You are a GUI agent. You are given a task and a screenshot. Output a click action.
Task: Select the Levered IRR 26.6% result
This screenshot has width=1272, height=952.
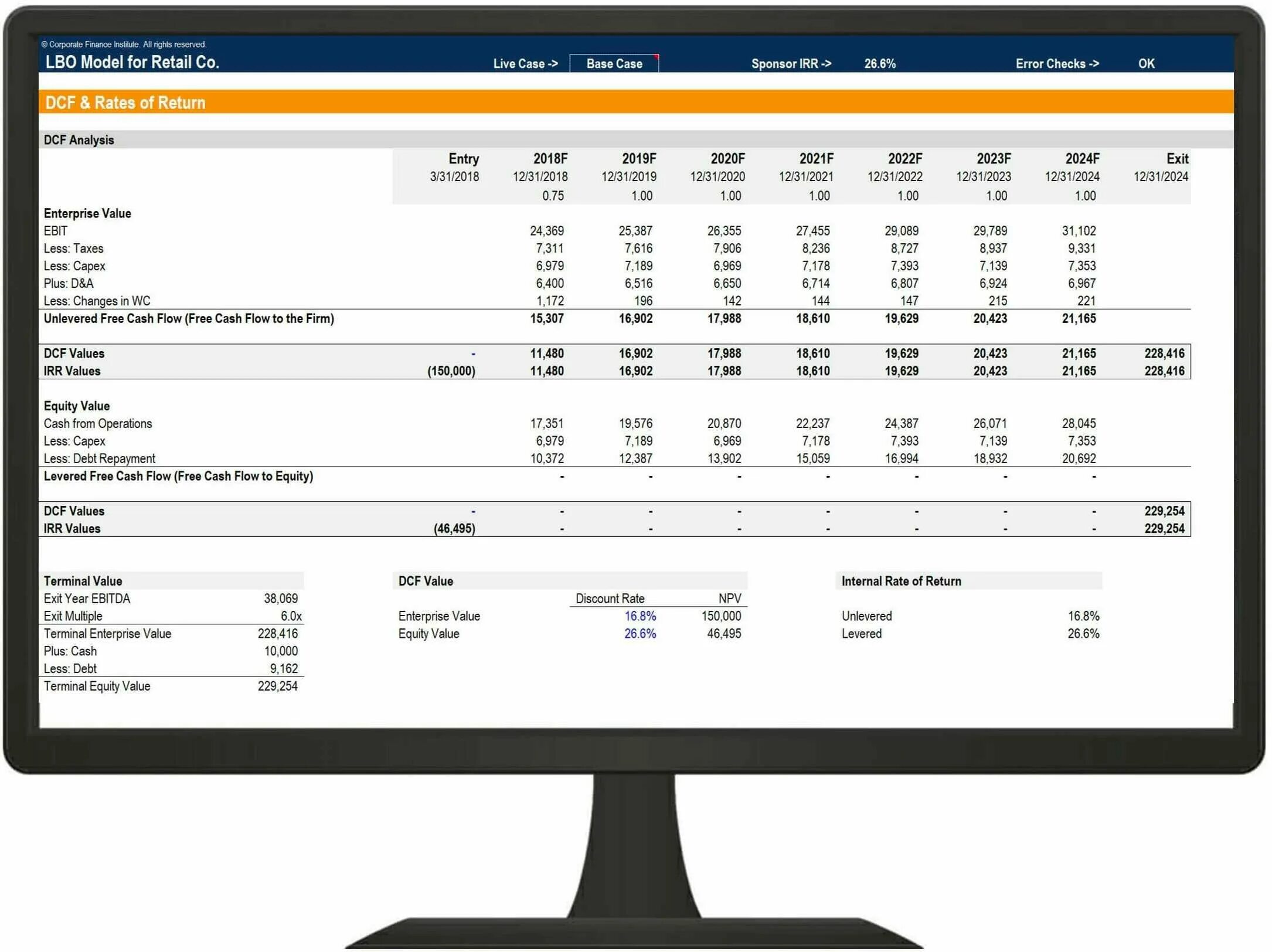(x=1083, y=634)
